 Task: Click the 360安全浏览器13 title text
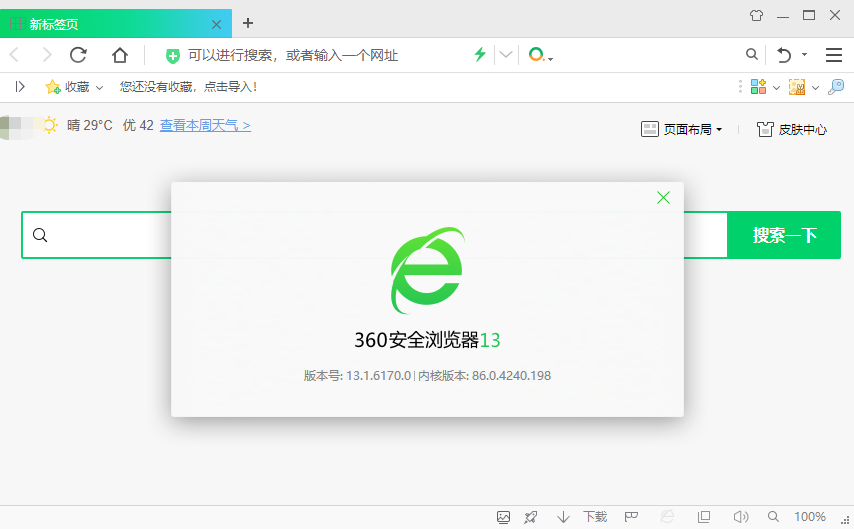[428, 340]
